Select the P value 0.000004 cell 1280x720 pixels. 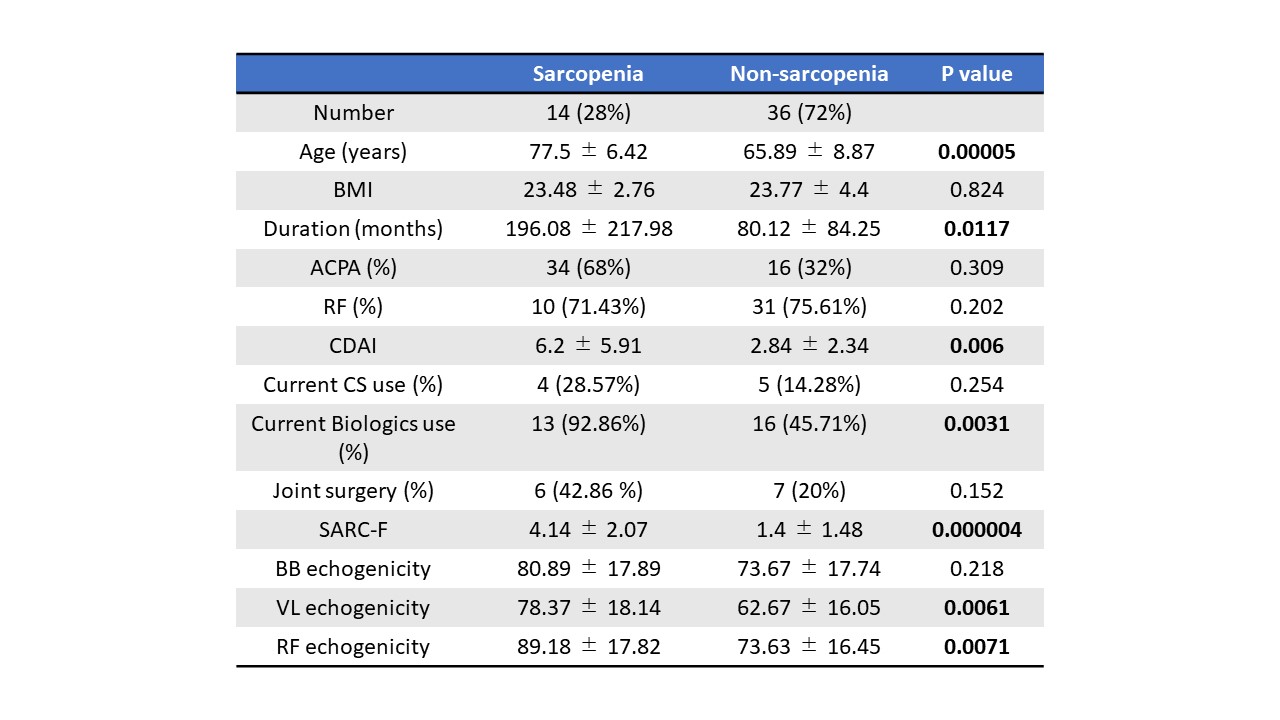click(x=976, y=530)
